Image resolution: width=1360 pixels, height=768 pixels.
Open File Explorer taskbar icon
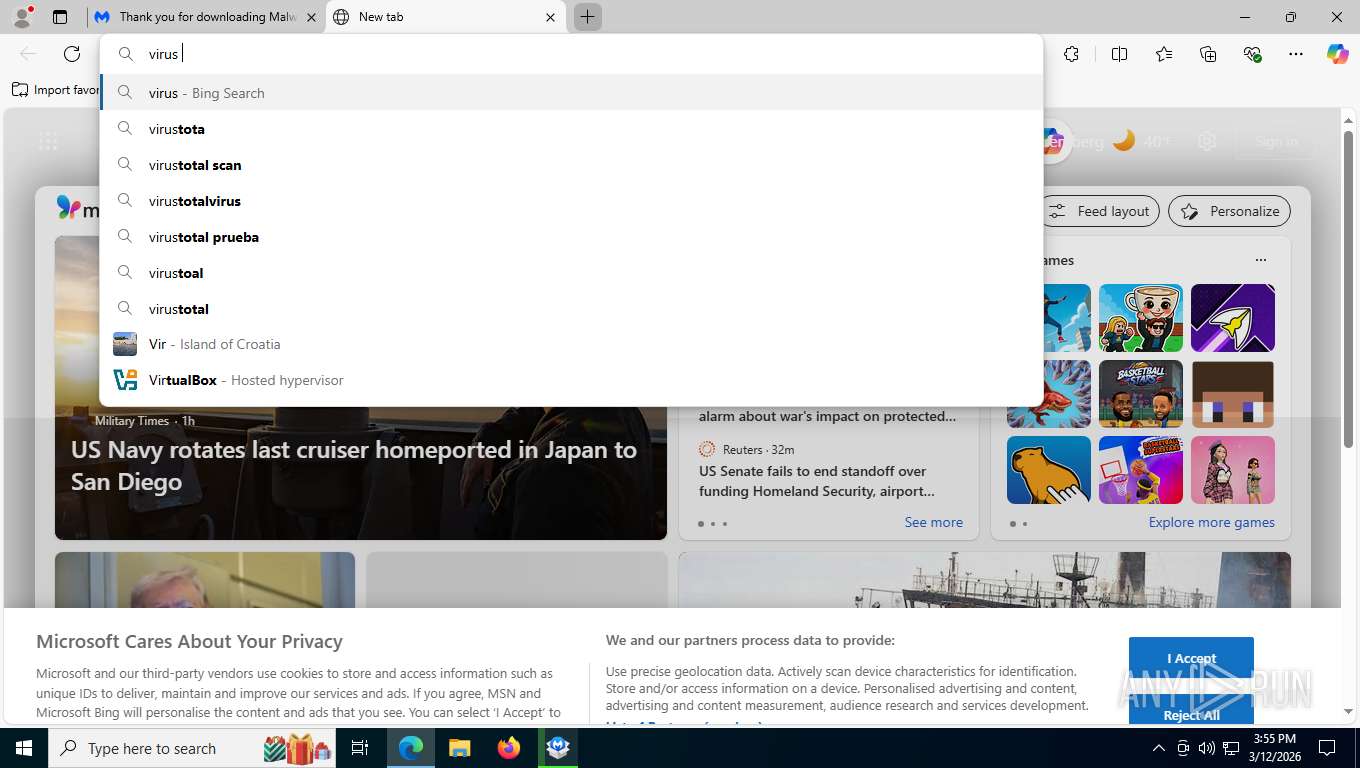[x=459, y=748]
